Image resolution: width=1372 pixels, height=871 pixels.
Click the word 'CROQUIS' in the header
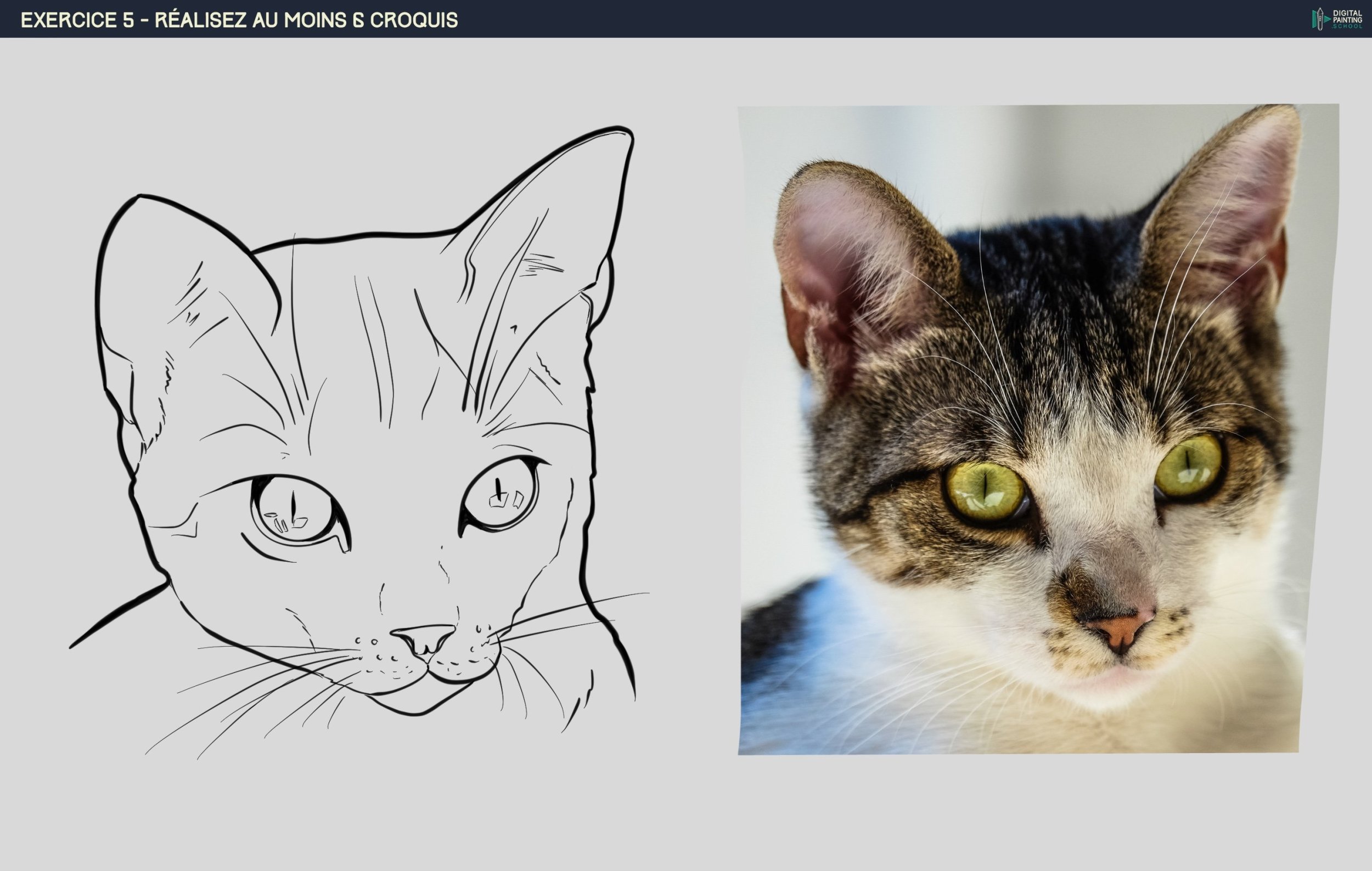(414, 20)
